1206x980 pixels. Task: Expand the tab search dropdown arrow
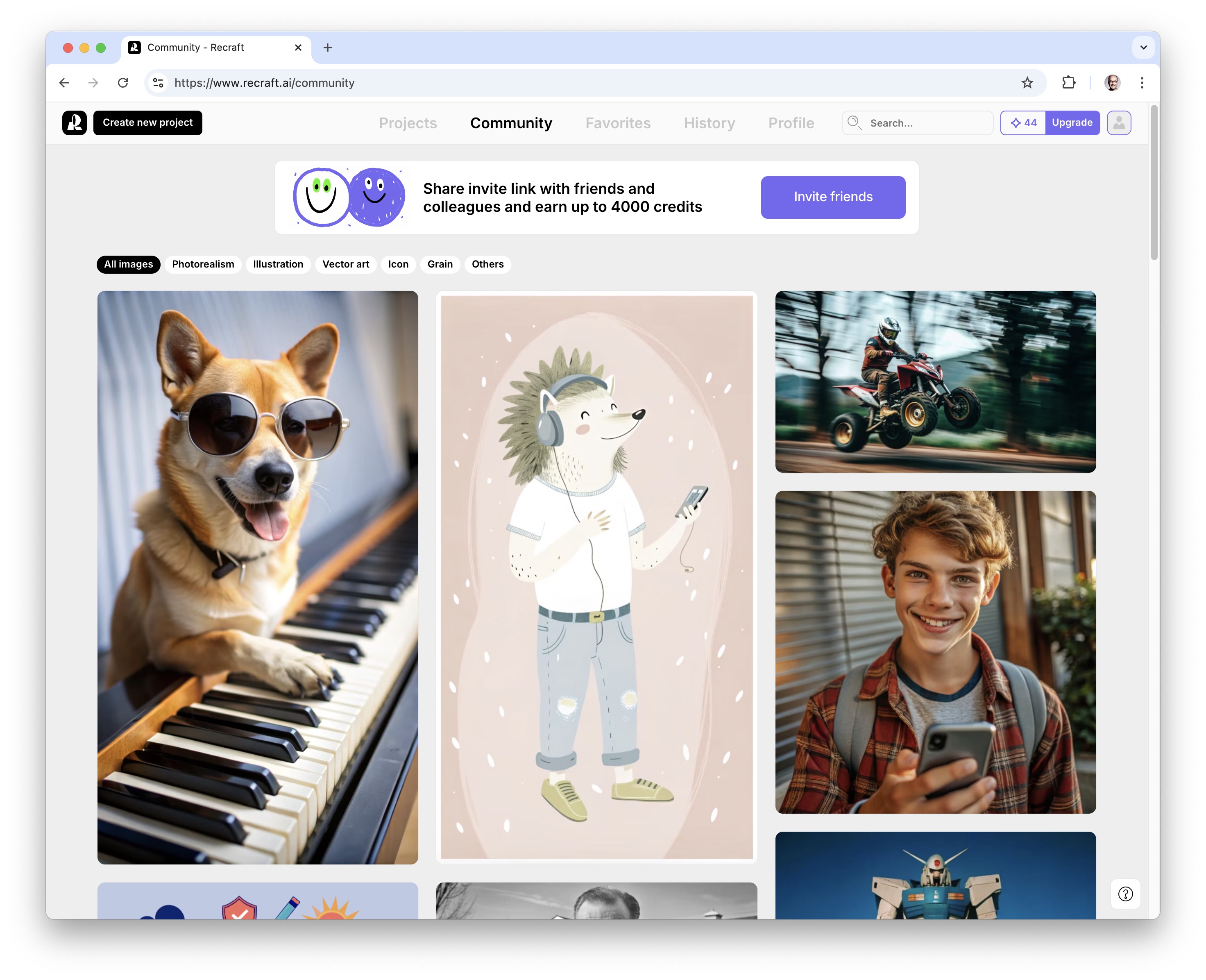pos(1143,48)
